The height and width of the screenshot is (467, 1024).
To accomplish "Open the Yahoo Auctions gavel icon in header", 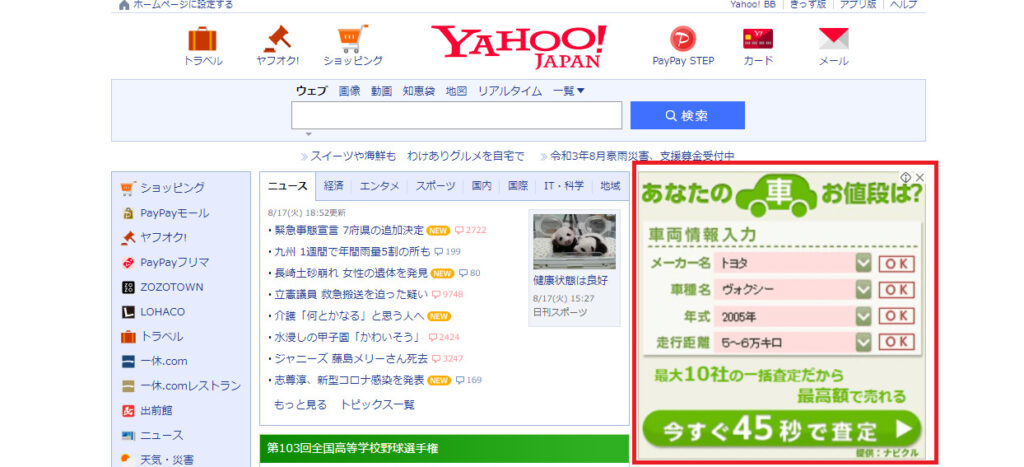I will [x=278, y=39].
